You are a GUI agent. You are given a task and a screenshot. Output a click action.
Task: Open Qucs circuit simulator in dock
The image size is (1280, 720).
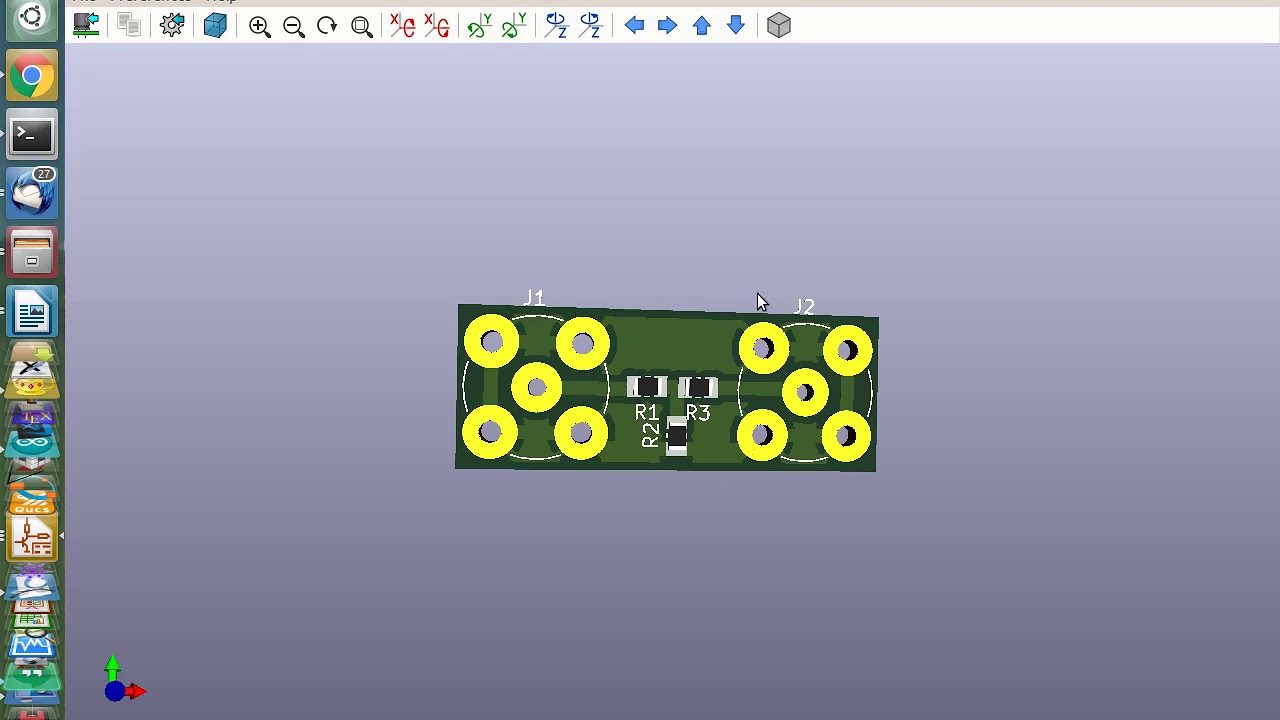point(32,497)
